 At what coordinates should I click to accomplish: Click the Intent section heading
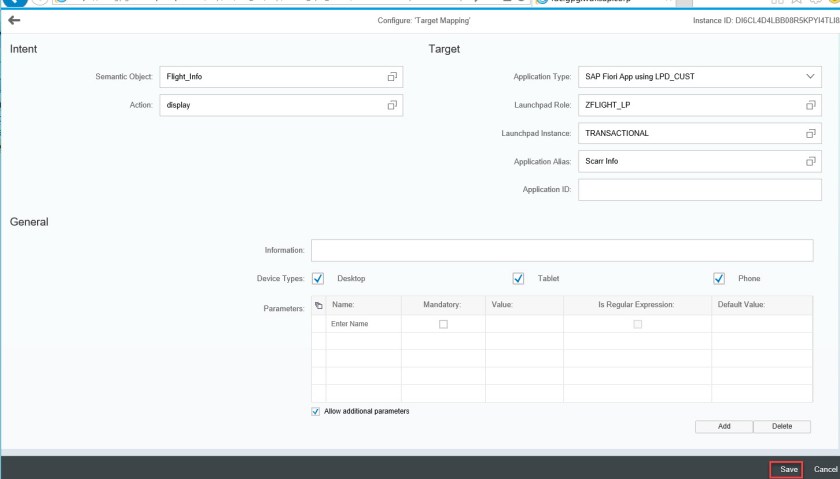(x=24, y=49)
